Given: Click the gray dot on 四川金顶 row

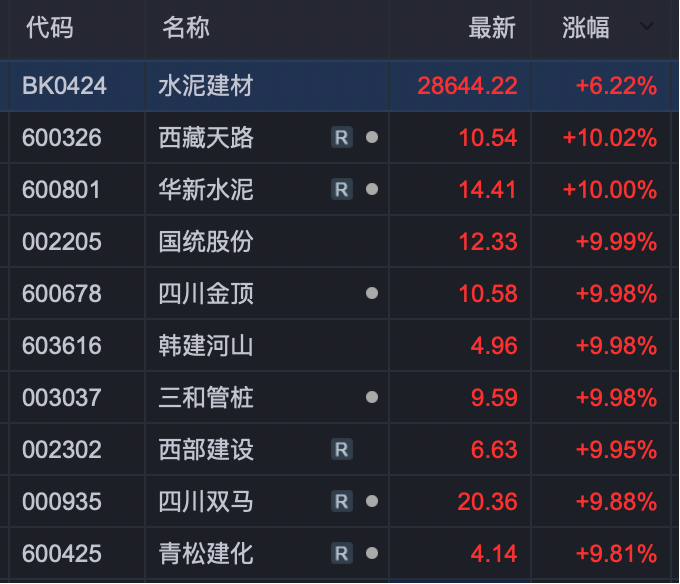Looking at the screenshot, I should (372, 294).
